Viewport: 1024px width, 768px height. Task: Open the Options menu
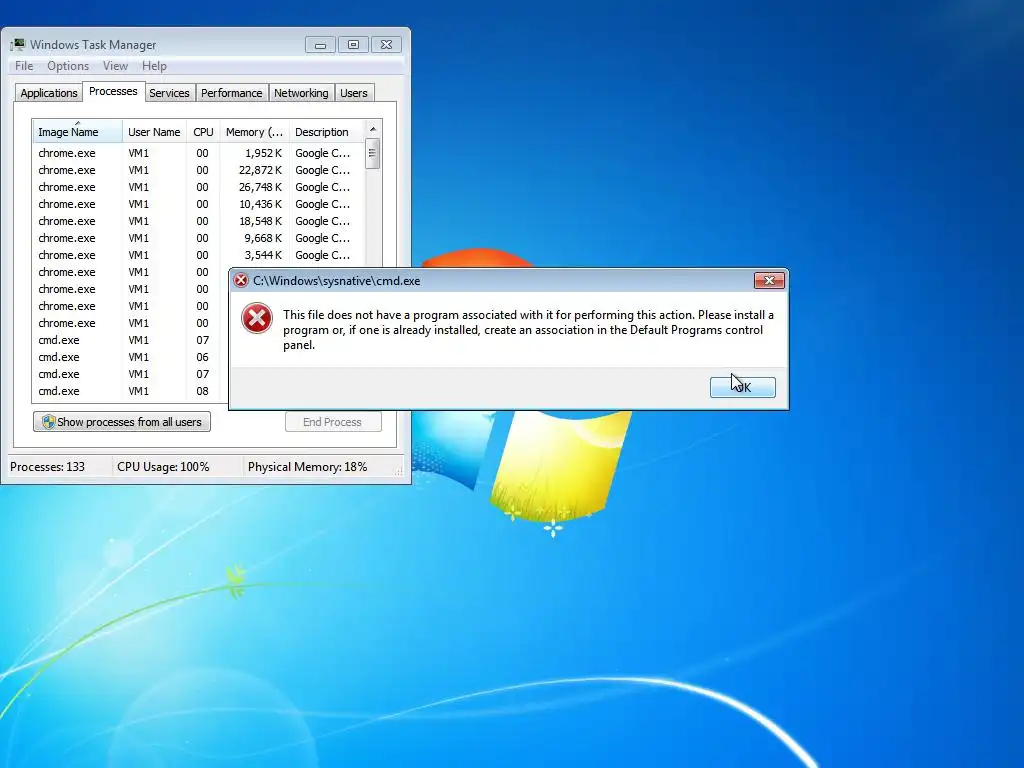68,66
